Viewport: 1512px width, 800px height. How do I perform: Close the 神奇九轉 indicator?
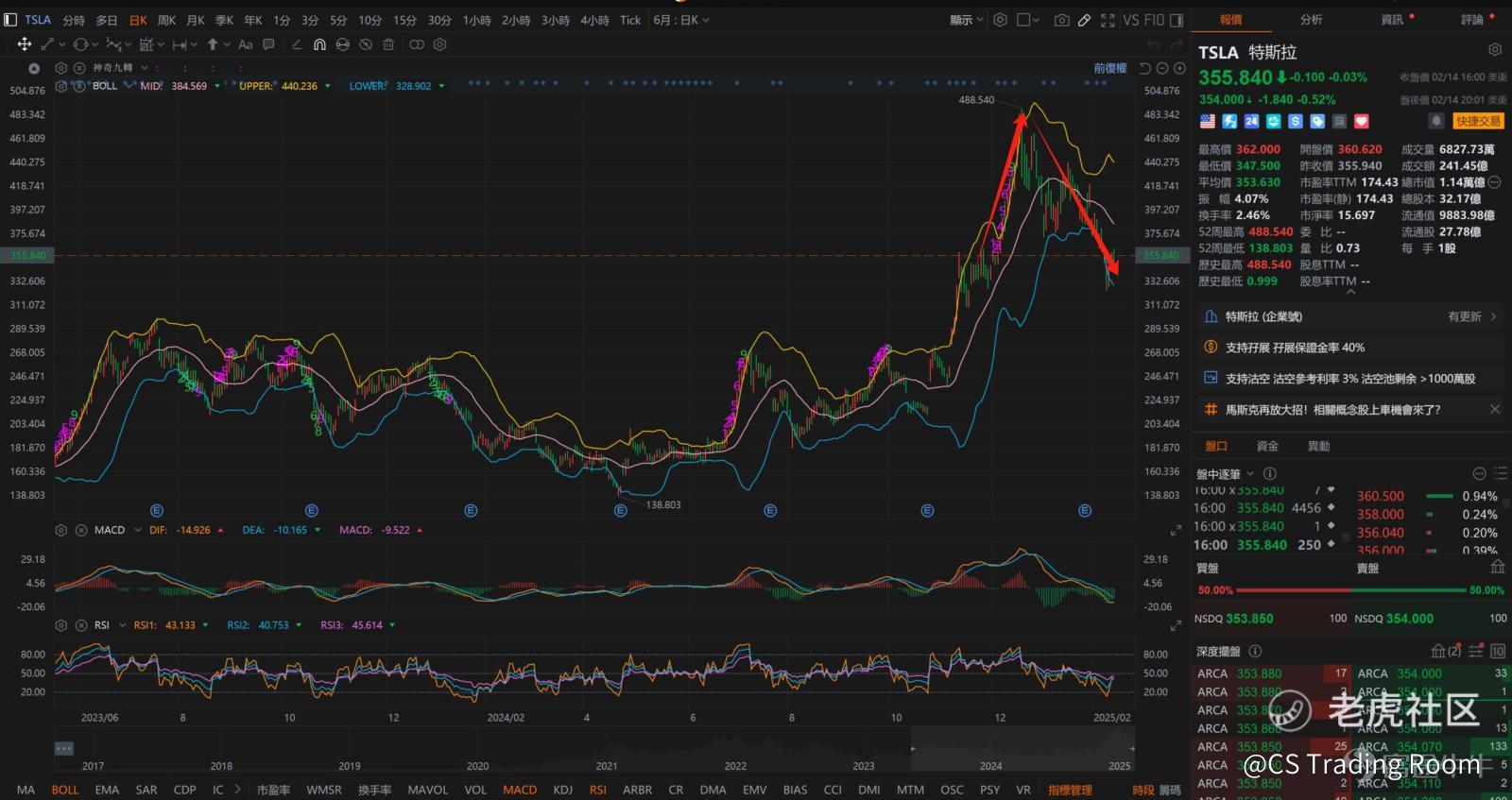79,68
